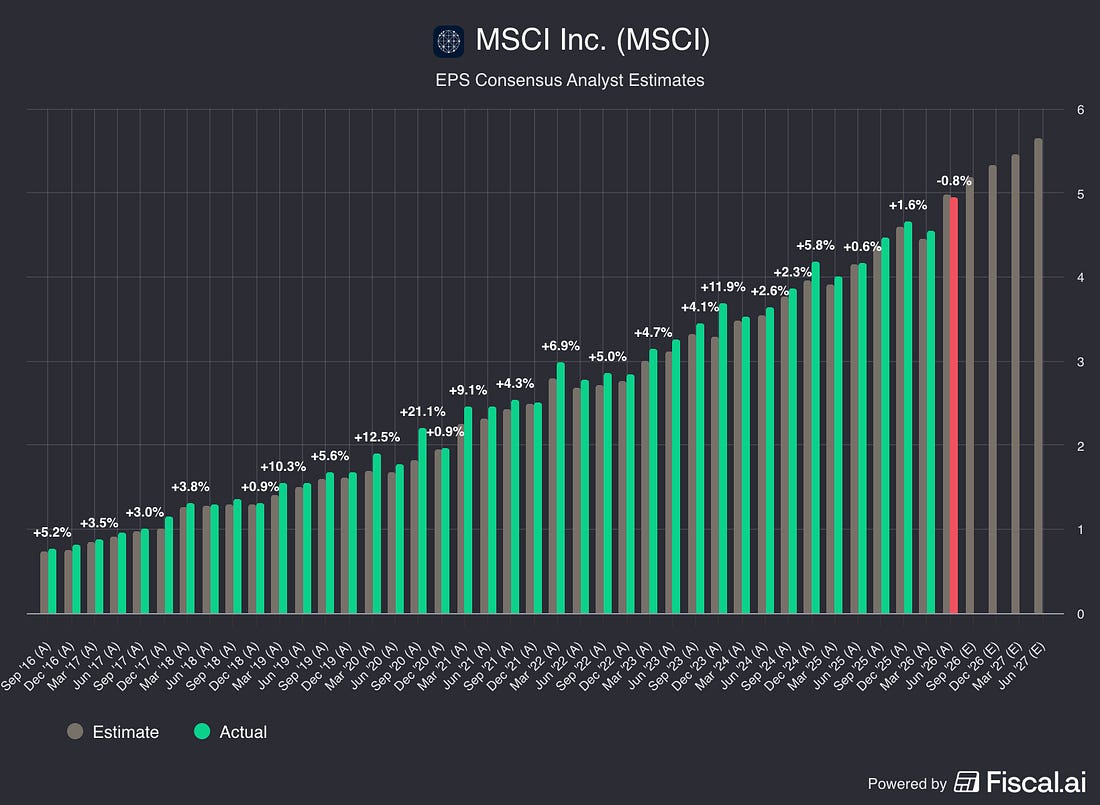Click the -0.8% miss label
This screenshot has height=805, width=1100.
point(954,180)
